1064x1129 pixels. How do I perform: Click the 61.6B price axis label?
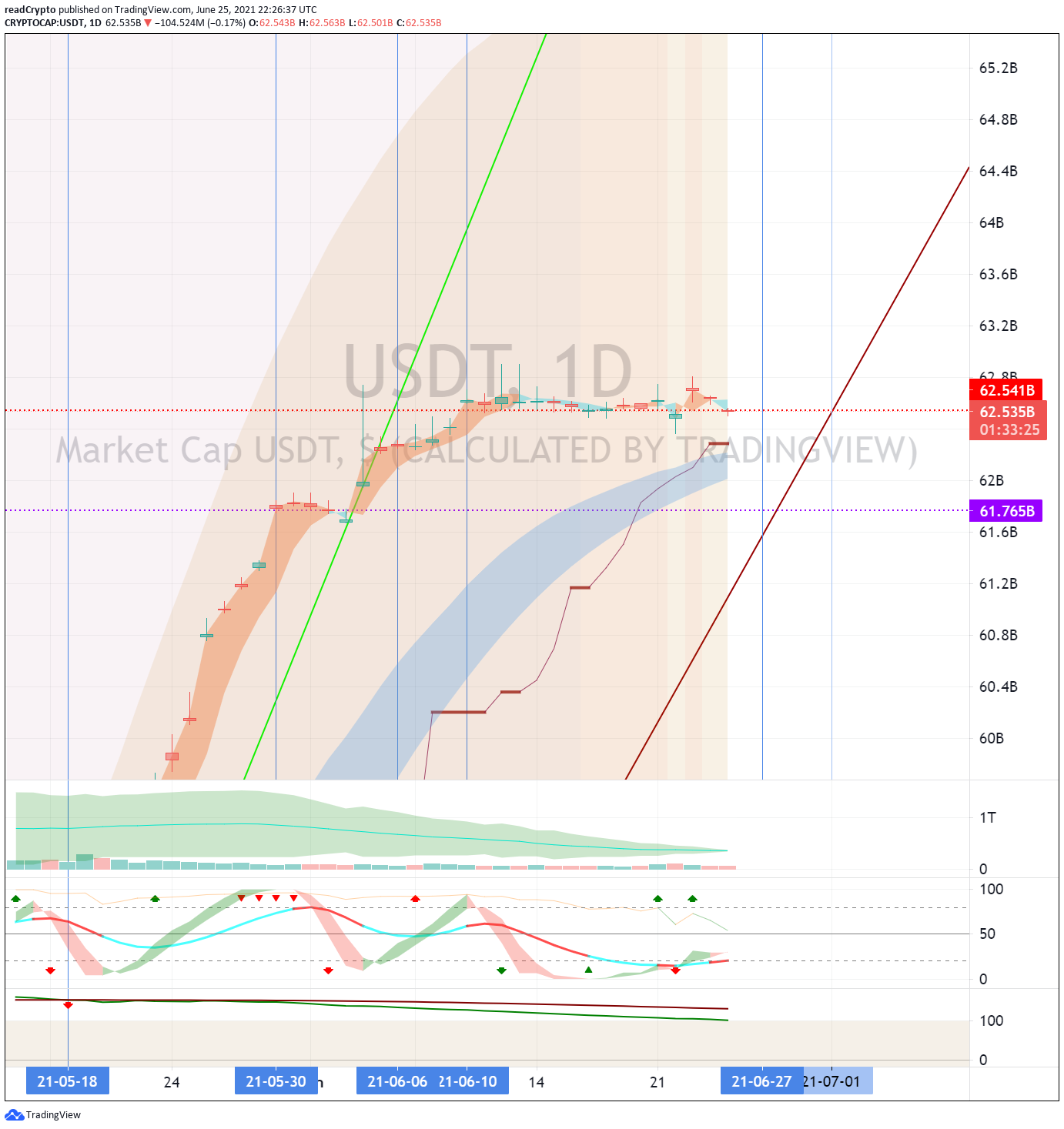pyautogui.click(x=998, y=532)
